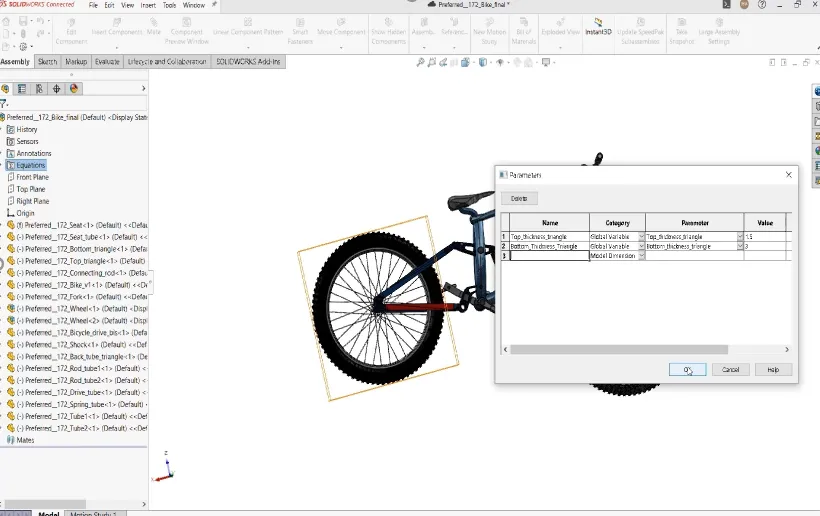The height and width of the screenshot is (516, 820).
Task: Open the Insert menu
Action: pyautogui.click(x=148, y=5)
